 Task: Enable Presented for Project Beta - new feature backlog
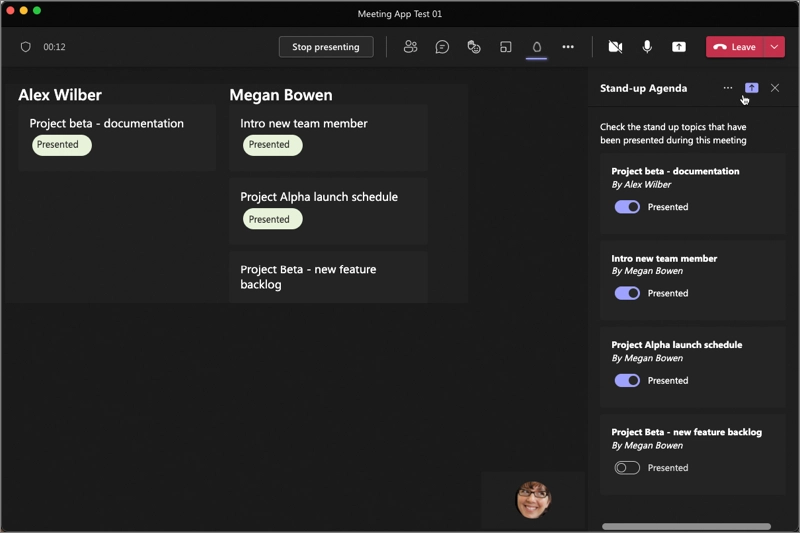[x=627, y=467]
